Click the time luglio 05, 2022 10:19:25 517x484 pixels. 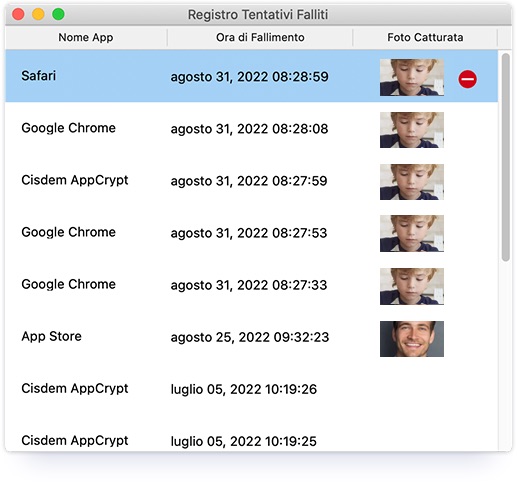click(x=244, y=441)
